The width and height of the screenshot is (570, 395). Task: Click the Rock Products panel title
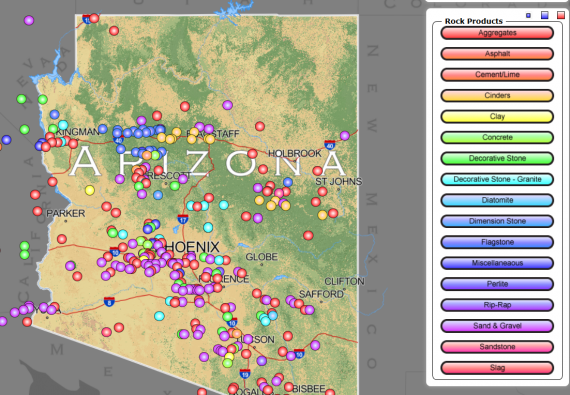[474, 21]
